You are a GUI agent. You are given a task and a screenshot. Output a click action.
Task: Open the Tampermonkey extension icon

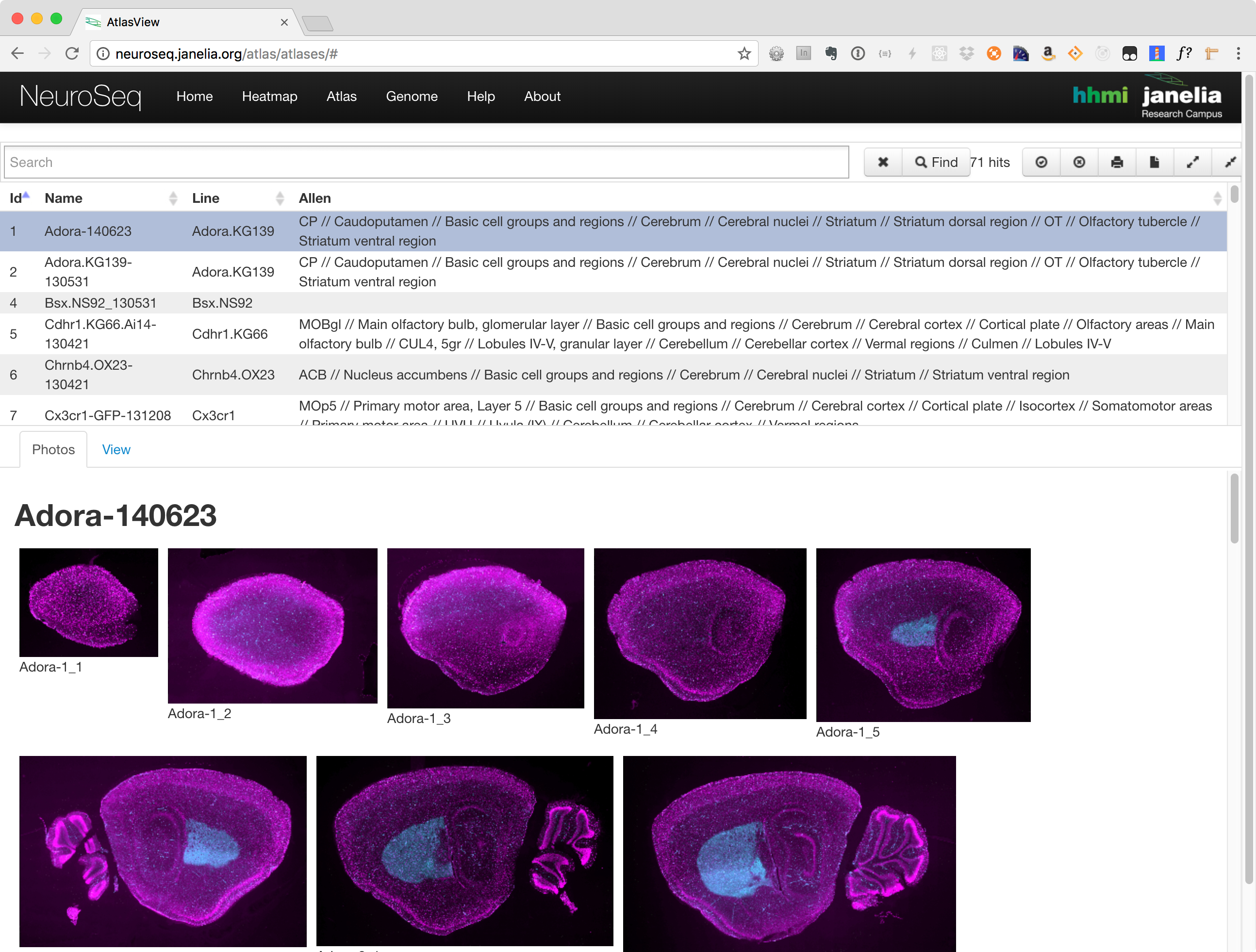1129,53
